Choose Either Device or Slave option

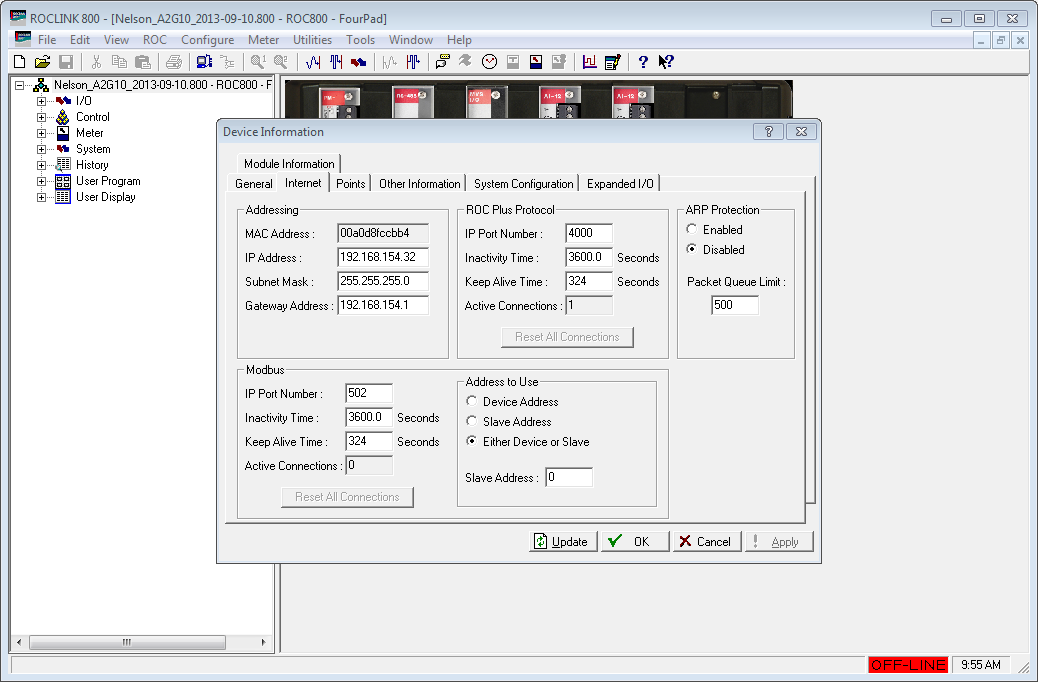471,441
